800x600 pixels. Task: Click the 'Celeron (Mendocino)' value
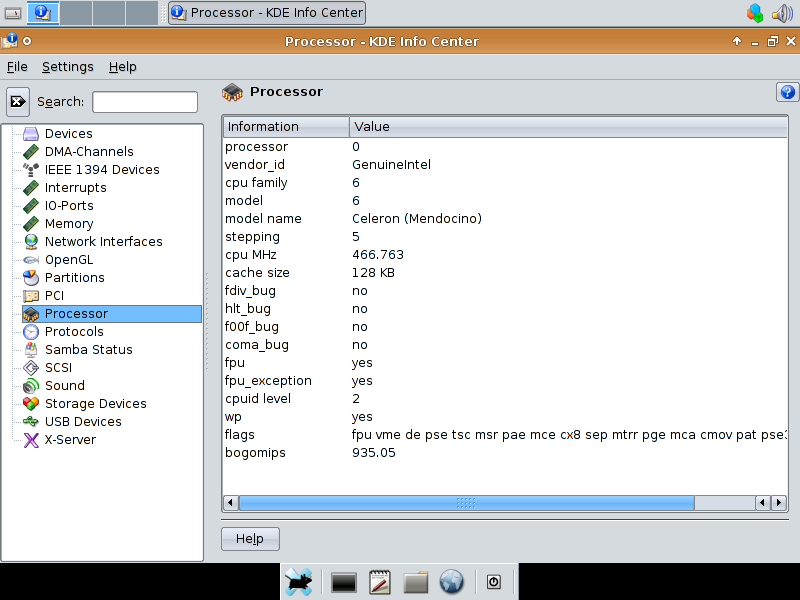[x=417, y=219]
